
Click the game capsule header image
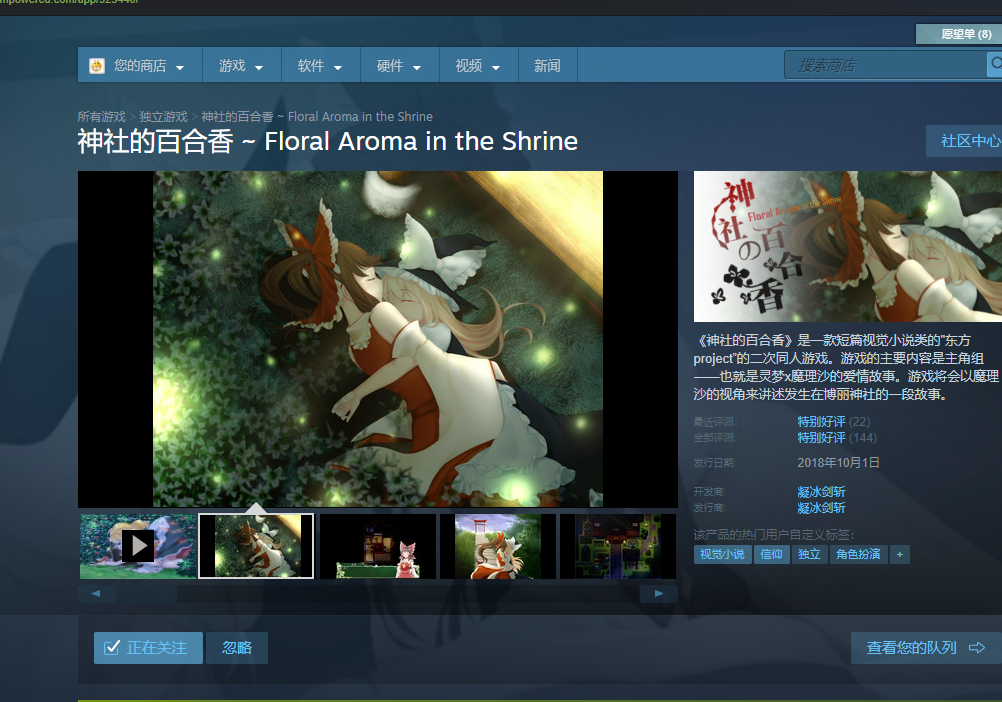[x=848, y=247]
